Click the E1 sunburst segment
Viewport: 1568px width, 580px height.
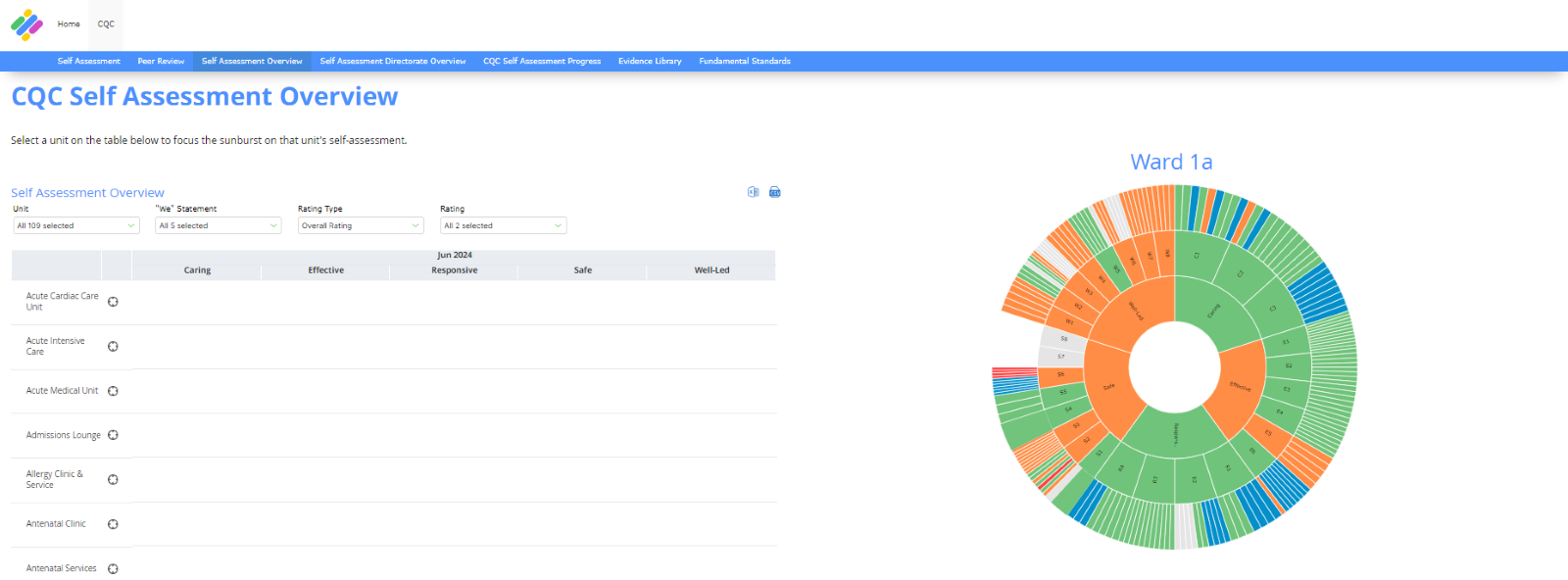pos(1286,343)
